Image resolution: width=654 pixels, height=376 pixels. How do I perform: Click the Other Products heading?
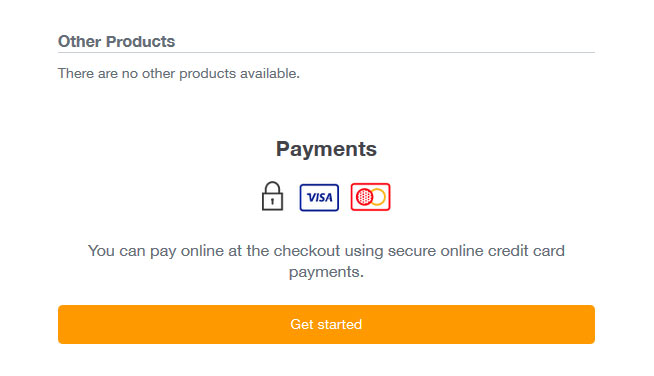tap(116, 41)
